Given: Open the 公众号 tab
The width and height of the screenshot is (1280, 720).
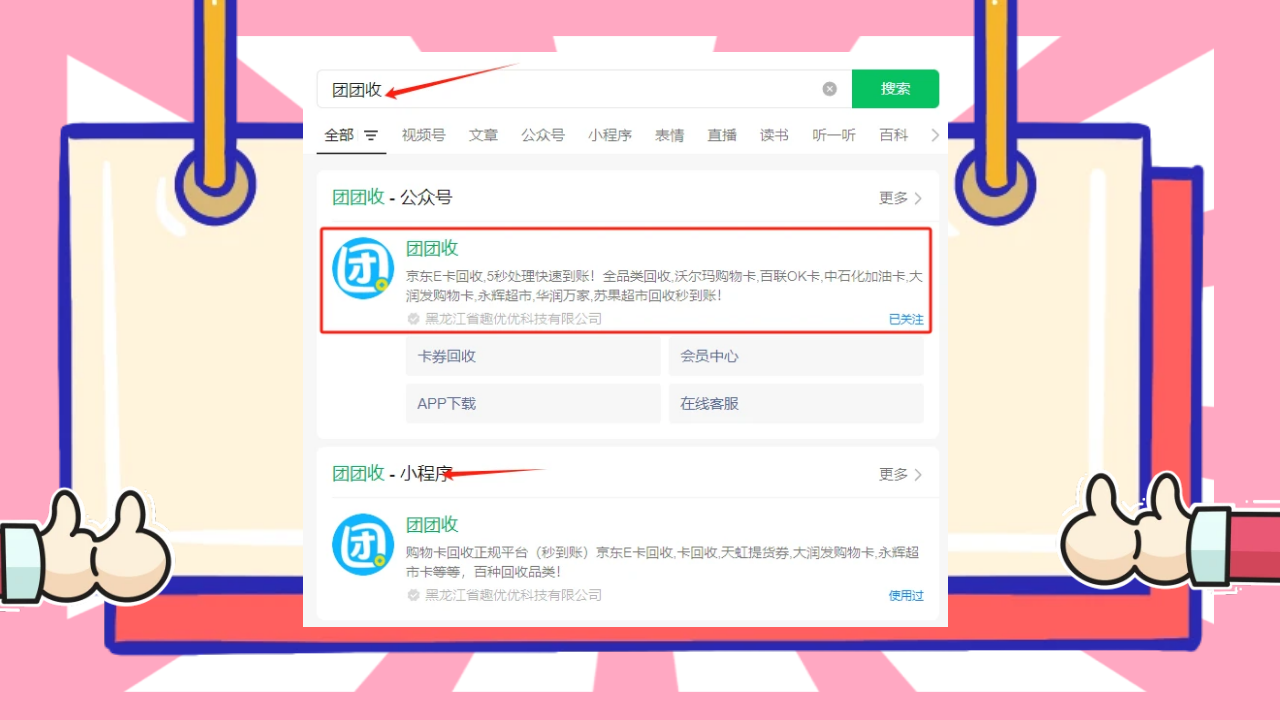Looking at the screenshot, I should (x=543, y=135).
